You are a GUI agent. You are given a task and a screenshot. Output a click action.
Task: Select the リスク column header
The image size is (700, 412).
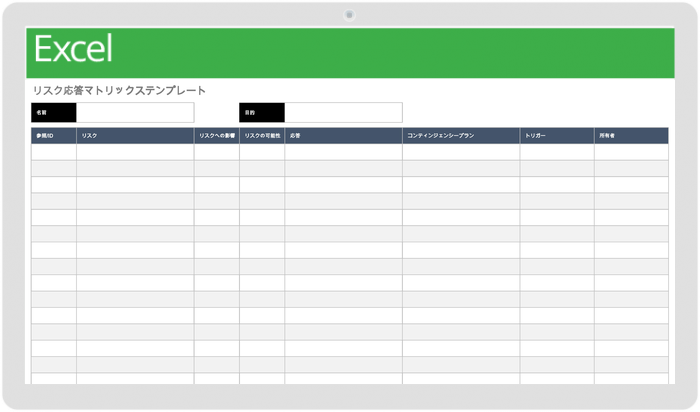[x=135, y=136]
